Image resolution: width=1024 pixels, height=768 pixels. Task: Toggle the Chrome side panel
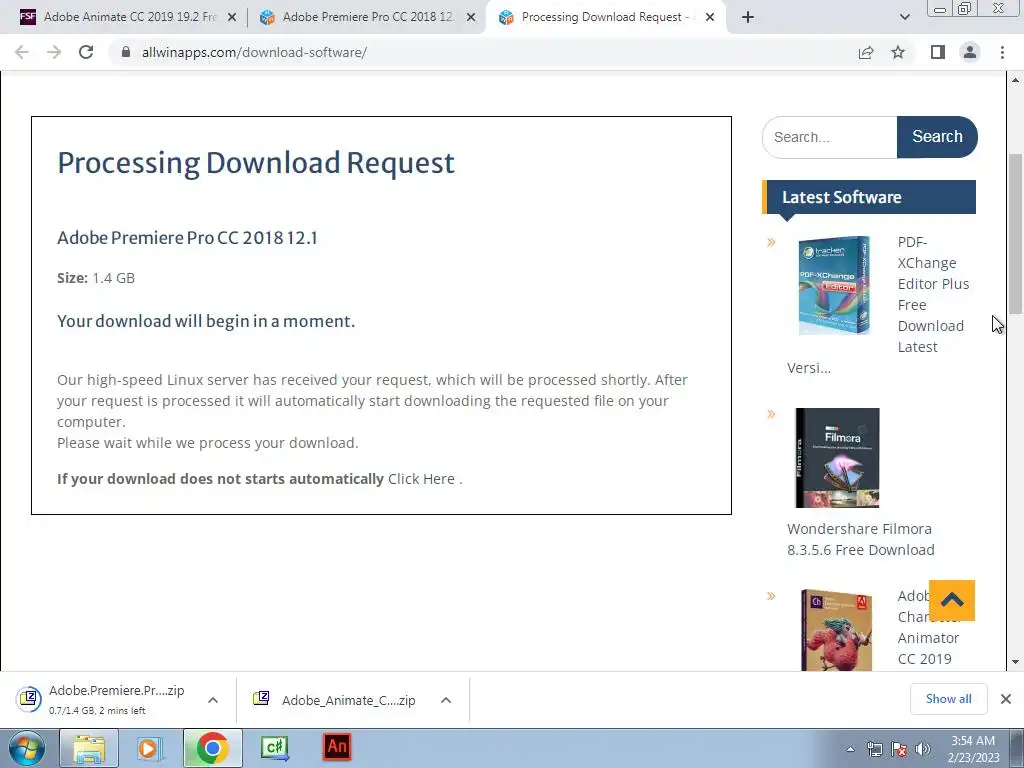tap(938, 52)
